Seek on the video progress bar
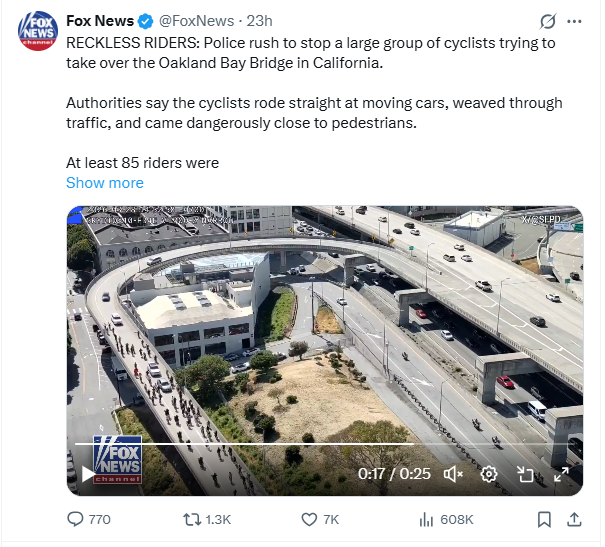605x547 pixels. point(324,444)
